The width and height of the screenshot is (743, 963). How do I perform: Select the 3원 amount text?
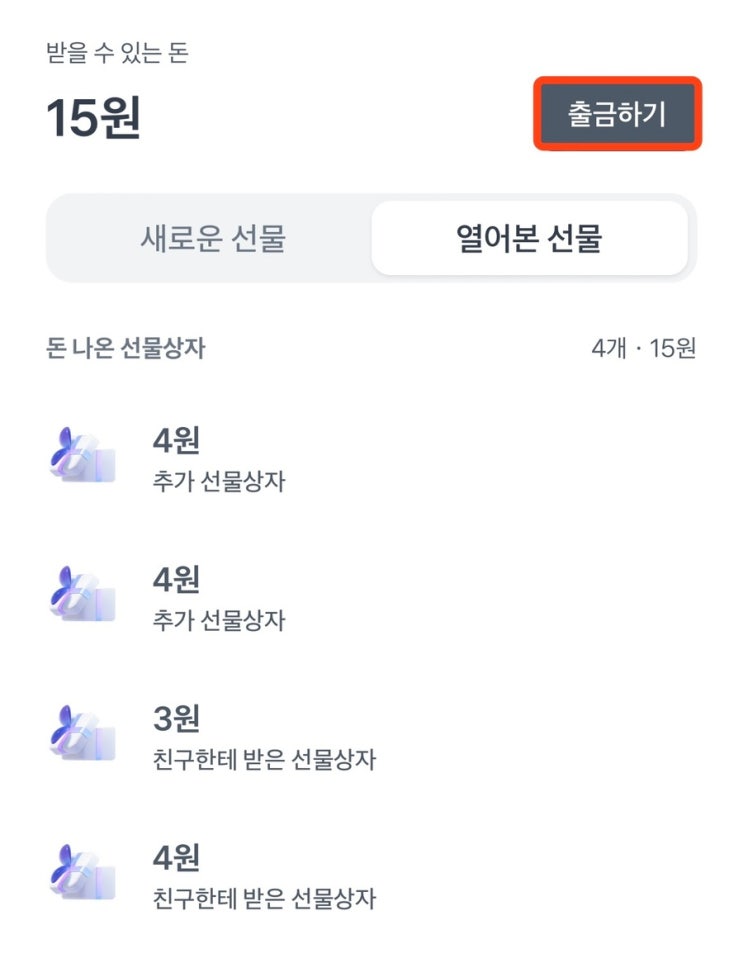(x=175, y=718)
